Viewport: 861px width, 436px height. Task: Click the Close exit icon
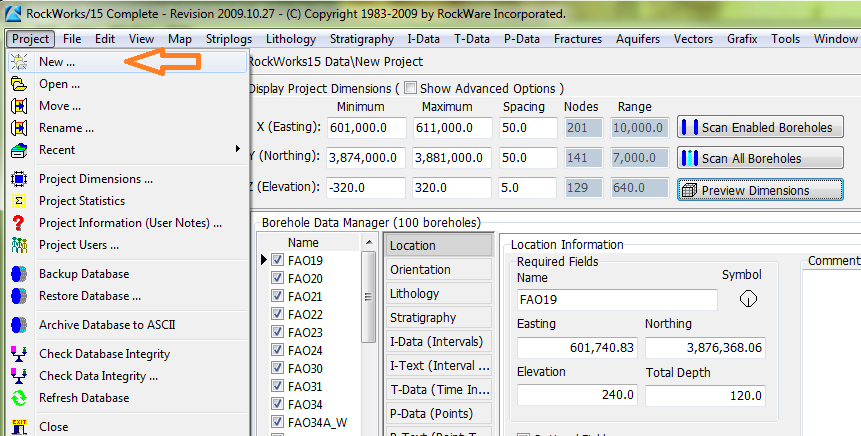19,427
